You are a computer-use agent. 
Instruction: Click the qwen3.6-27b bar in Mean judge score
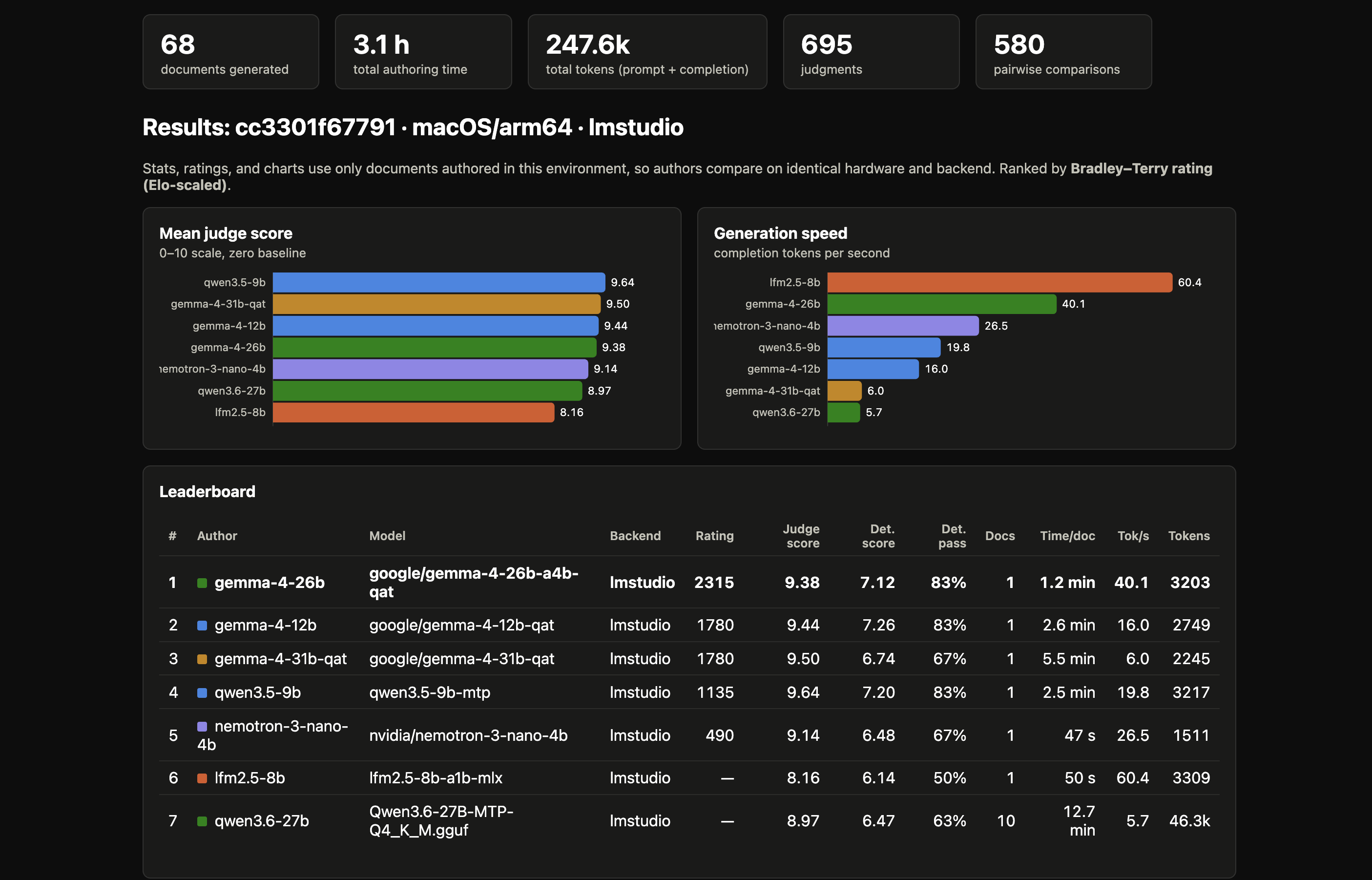click(427, 391)
